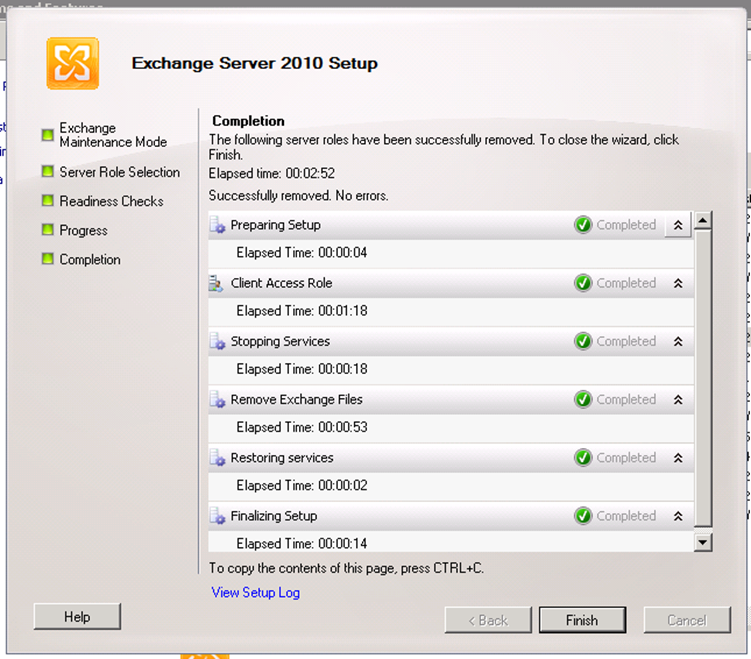Image resolution: width=751 pixels, height=659 pixels.
Task: Click the 'Completion' page heading
Action: click(x=248, y=121)
